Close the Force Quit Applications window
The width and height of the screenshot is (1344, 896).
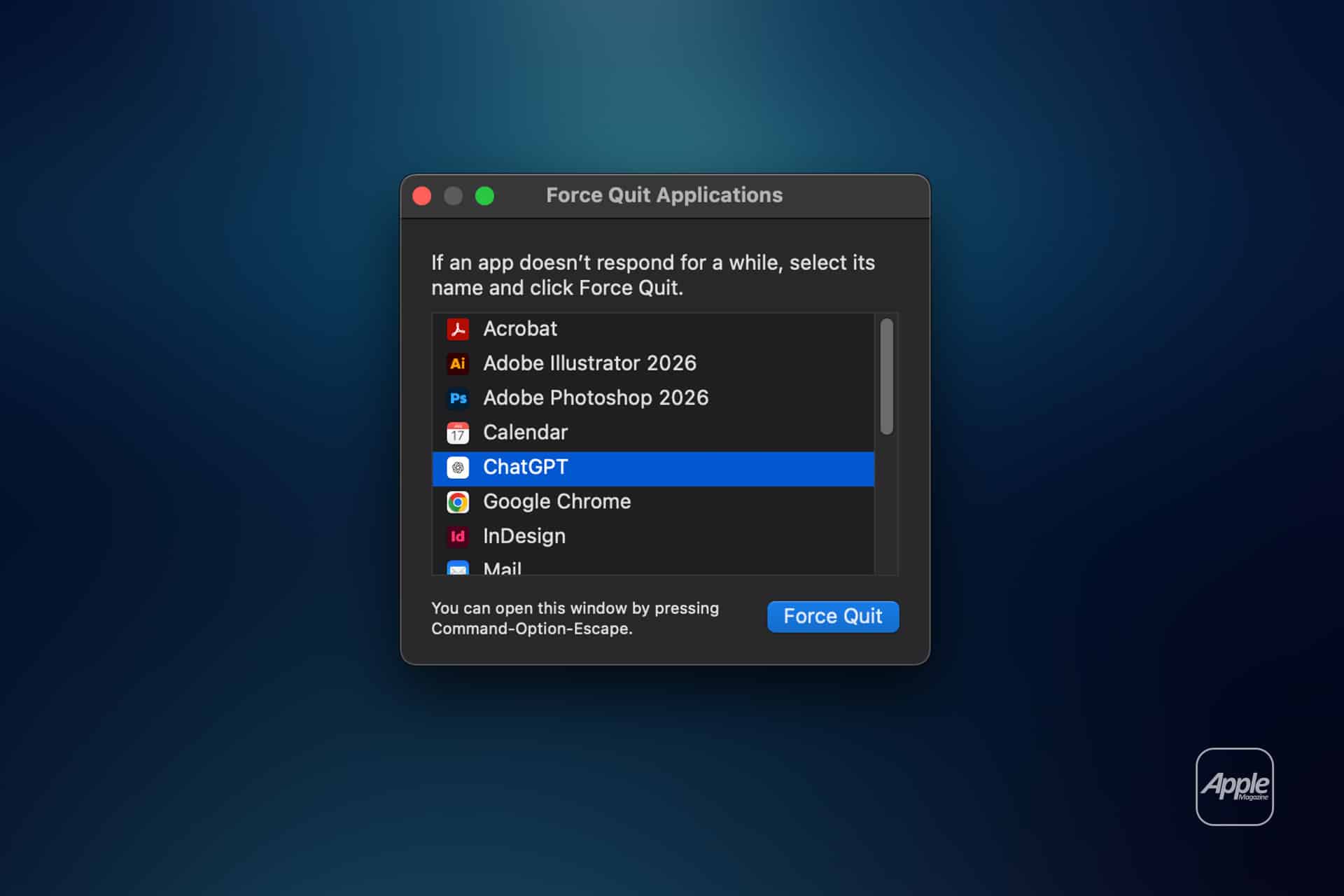[422, 196]
